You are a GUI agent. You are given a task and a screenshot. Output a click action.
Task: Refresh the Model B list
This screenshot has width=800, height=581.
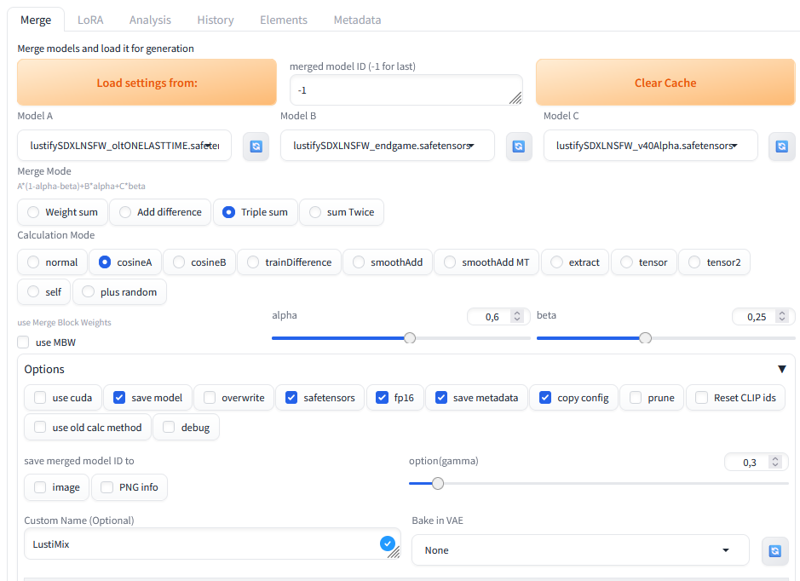tap(518, 146)
